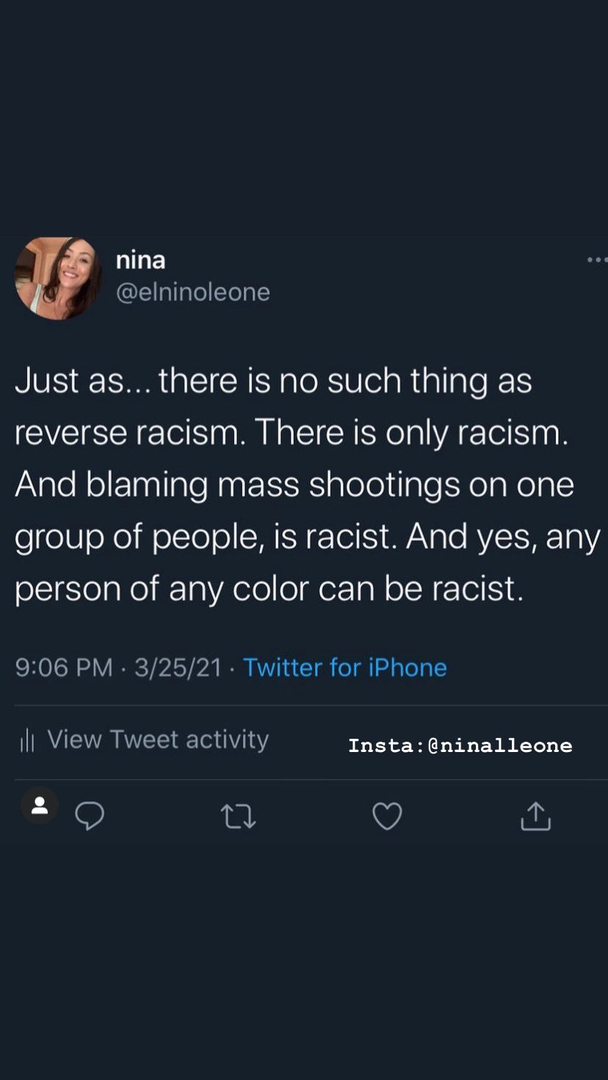Tap the line "person of any color can be racist."
The image size is (608, 1080).
[269, 589]
